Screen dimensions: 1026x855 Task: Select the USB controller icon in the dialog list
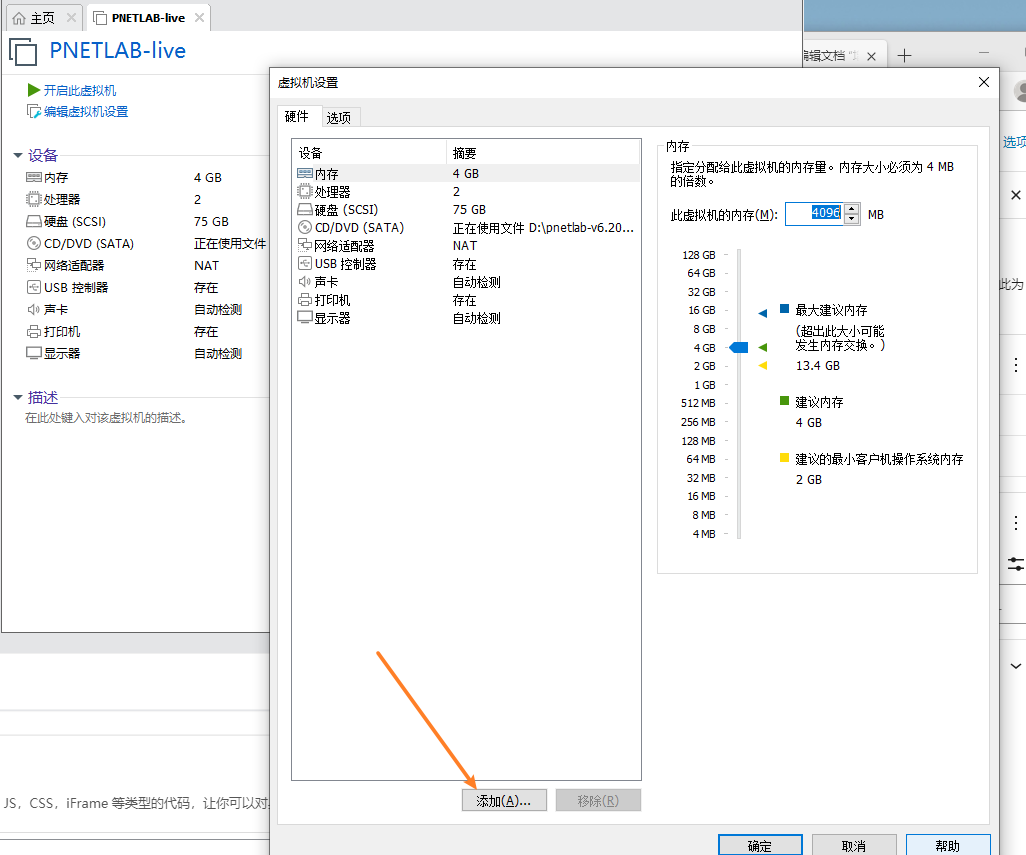[305, 264]
